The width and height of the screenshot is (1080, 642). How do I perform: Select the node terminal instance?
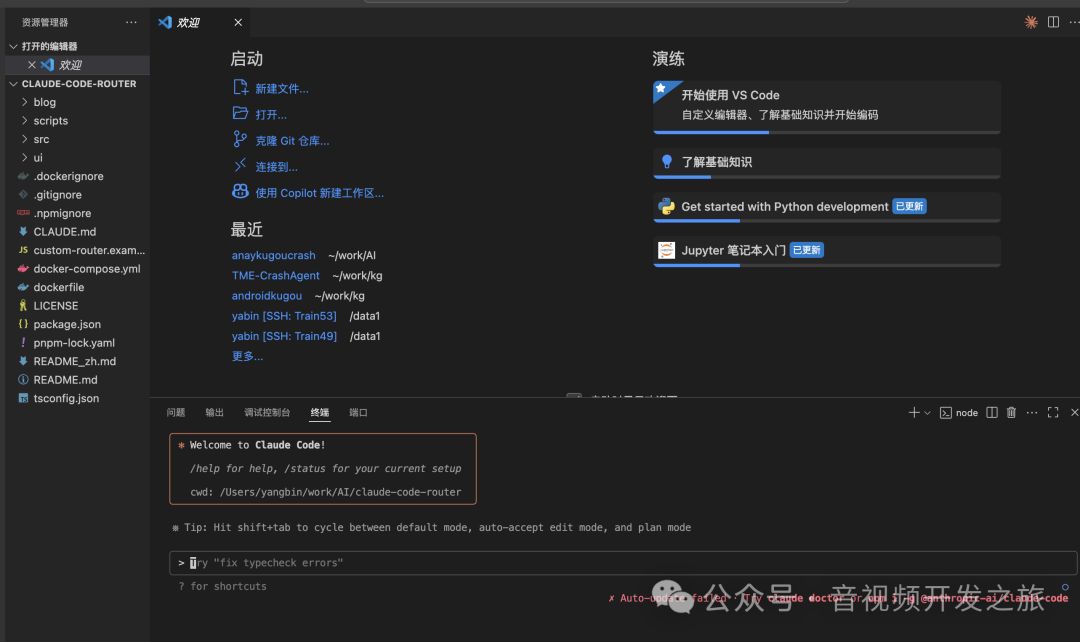point(959,413)
